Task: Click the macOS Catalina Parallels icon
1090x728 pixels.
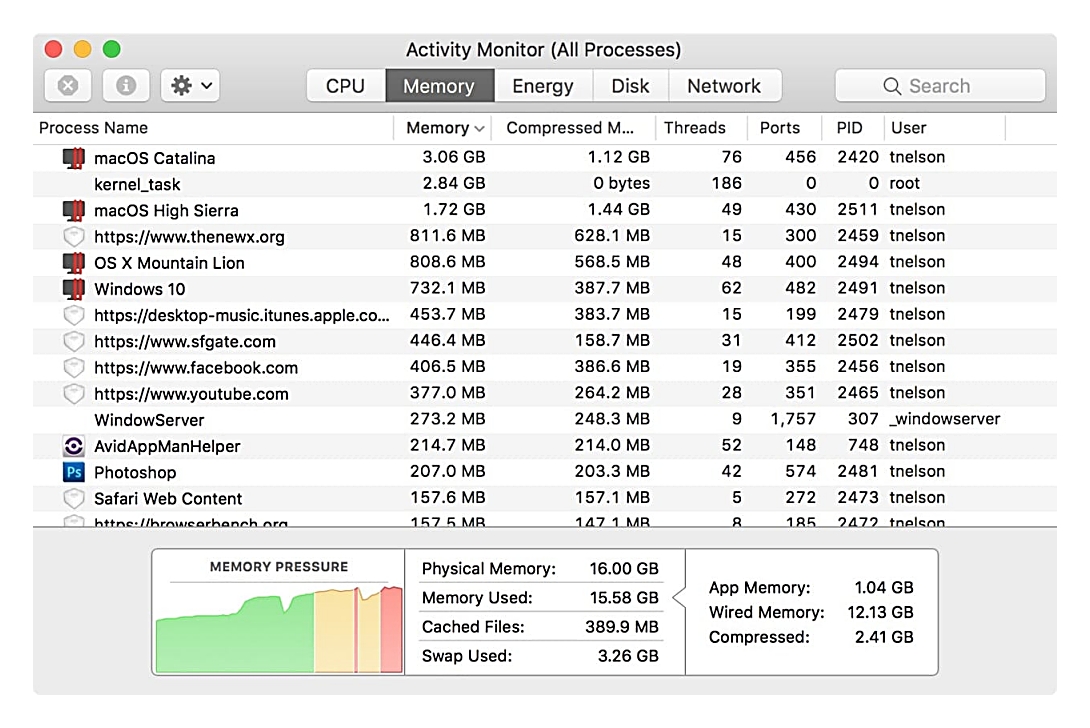Action: pos(74,158)
